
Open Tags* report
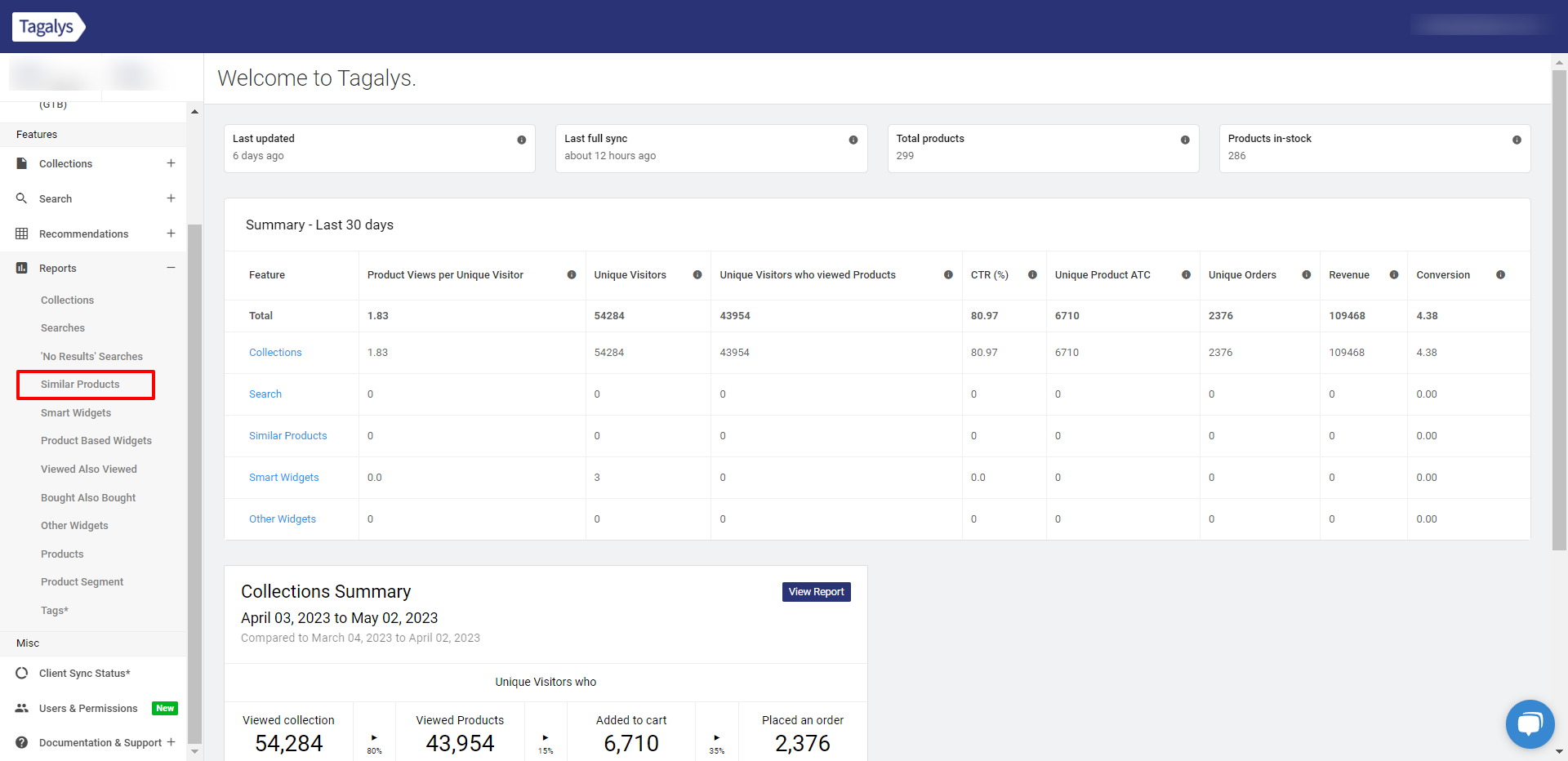[x=55, y=610]
